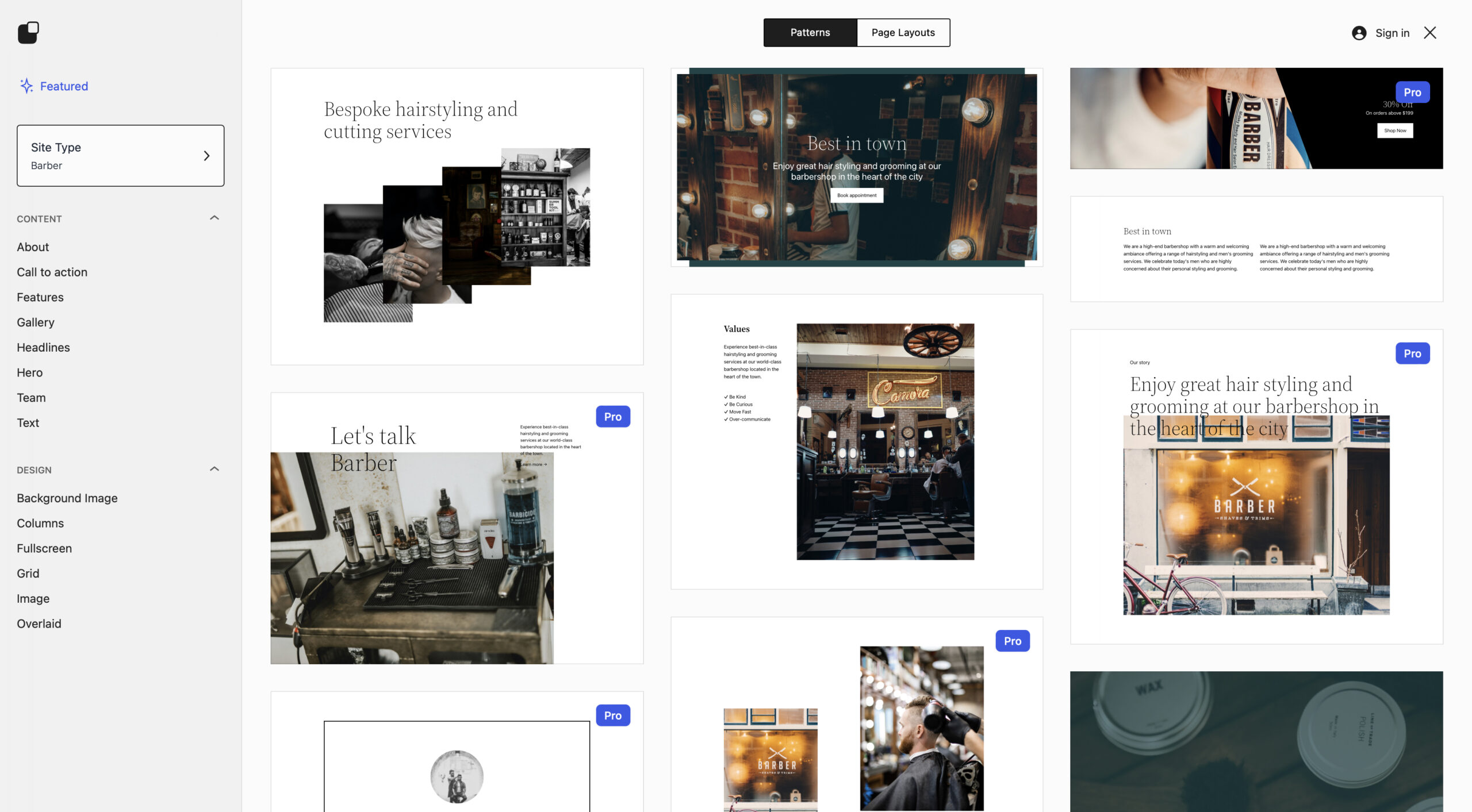Switch to the Patterns tab

coord(810,33)
